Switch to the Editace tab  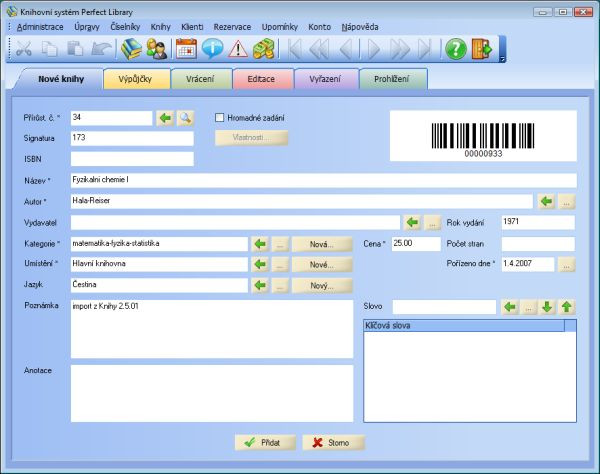click(x=263, y=79)
